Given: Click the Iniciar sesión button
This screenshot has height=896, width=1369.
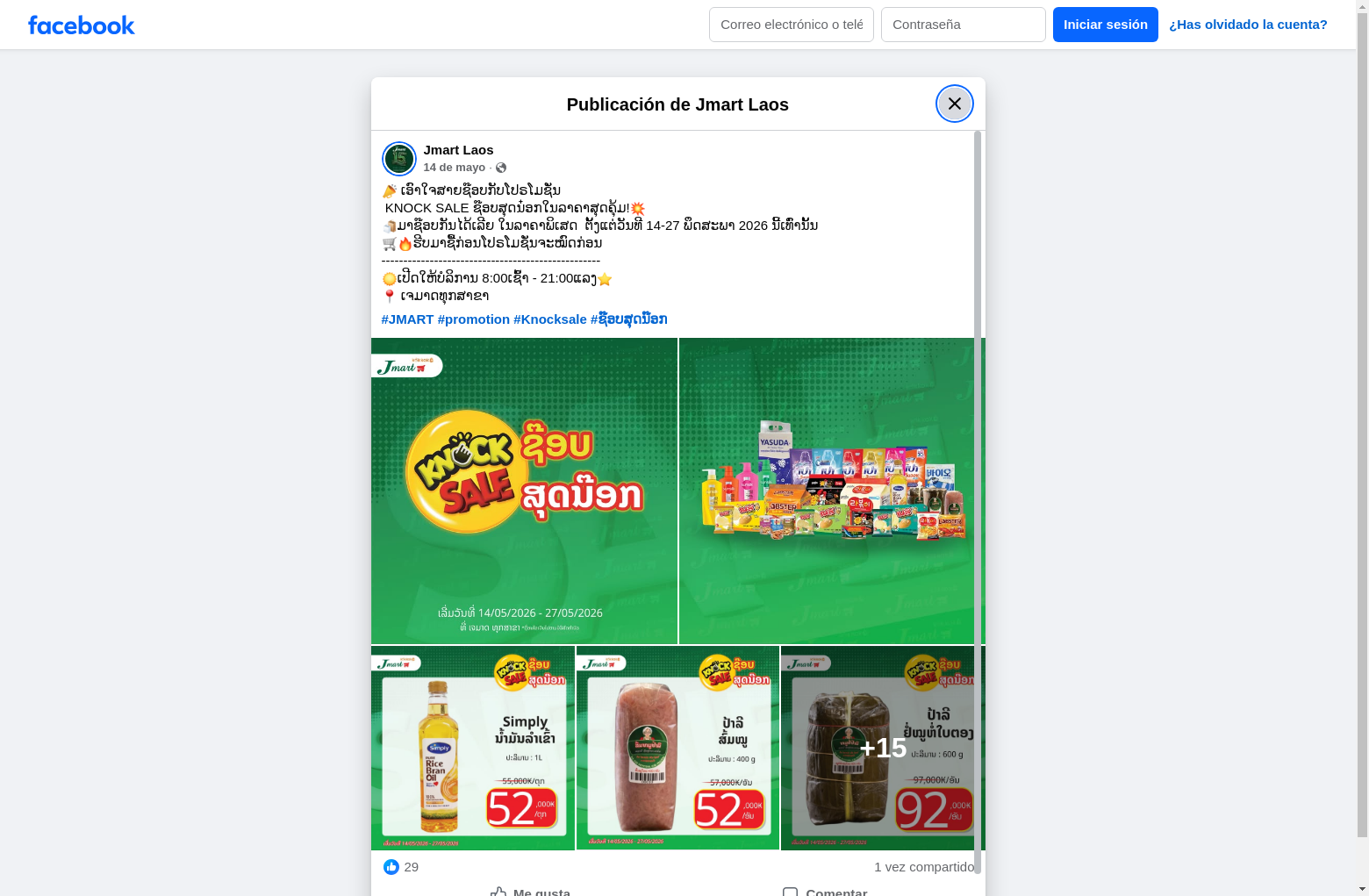Looking at the screenshot, I should (x=1106, y=25).
